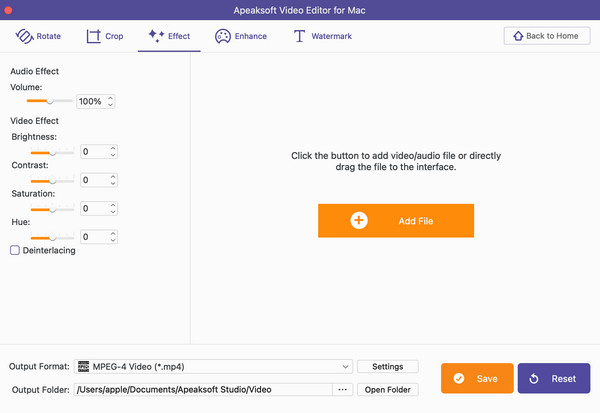Click the Save button
The height and width of the screenshot is (413, 600).
pos(477,378)
